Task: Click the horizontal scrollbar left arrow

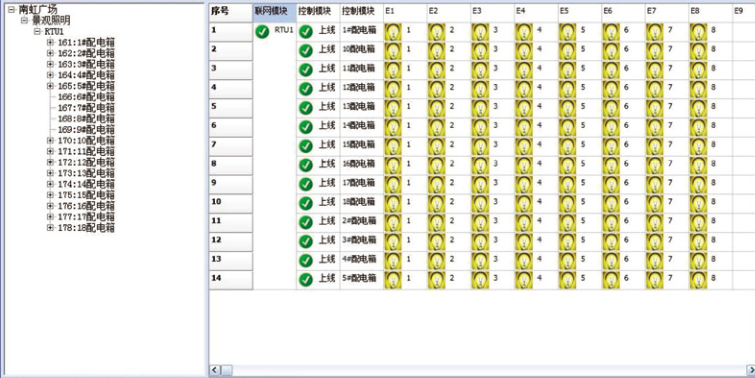Action: point(215,370)
